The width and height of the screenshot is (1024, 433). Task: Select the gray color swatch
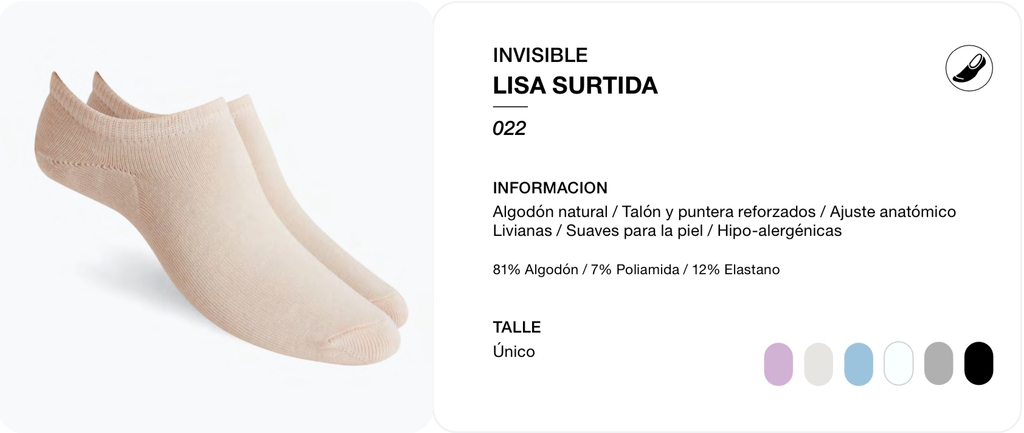938,364
